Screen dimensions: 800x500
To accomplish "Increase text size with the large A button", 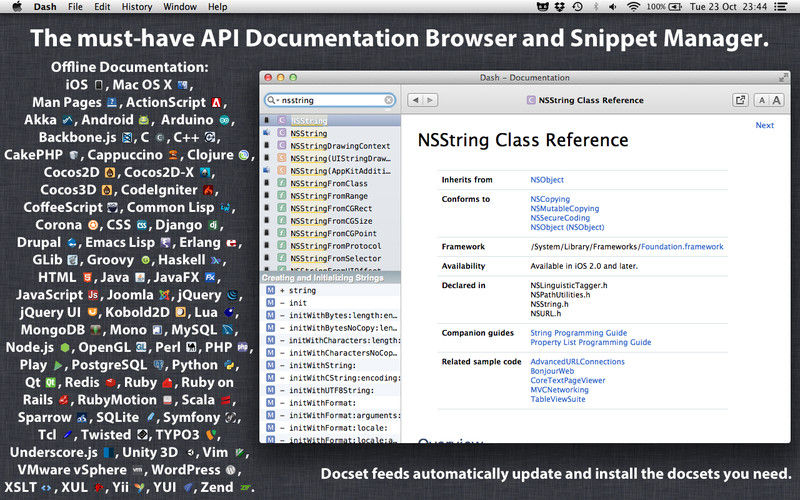I will [x=777, y=100].
